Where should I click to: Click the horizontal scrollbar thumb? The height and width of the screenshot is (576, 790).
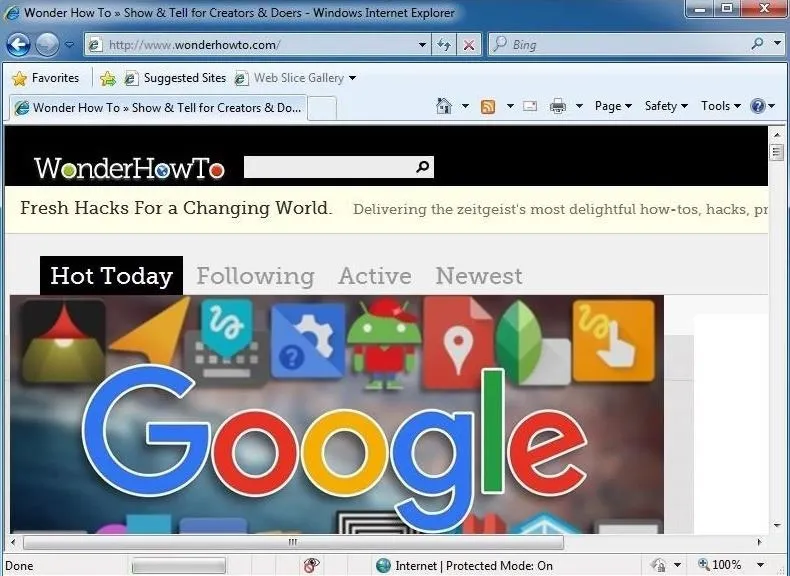click(293, 542)
